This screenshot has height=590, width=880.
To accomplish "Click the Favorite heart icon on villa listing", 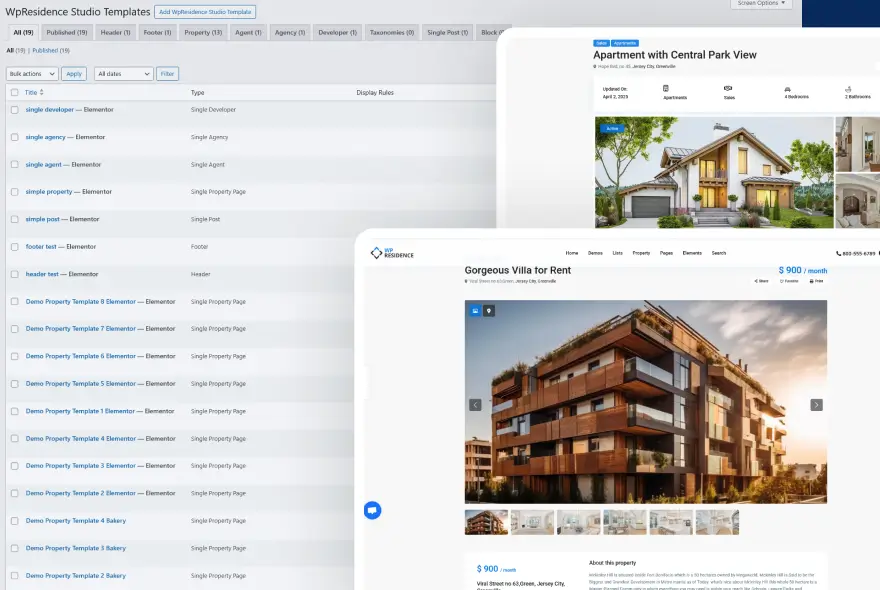I will (782, 281).
